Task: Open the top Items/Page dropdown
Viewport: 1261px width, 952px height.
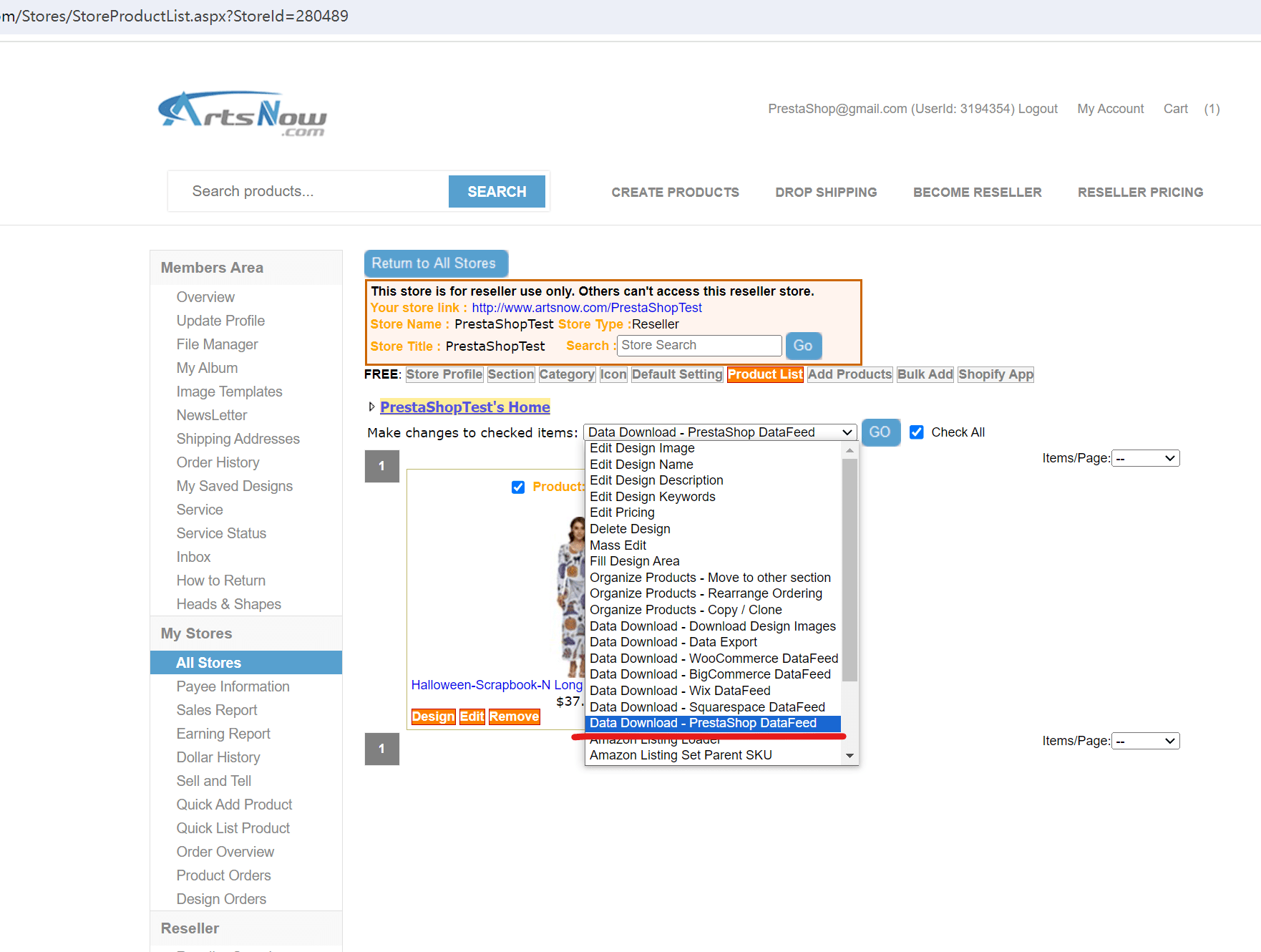Action: pos(1145,458)
